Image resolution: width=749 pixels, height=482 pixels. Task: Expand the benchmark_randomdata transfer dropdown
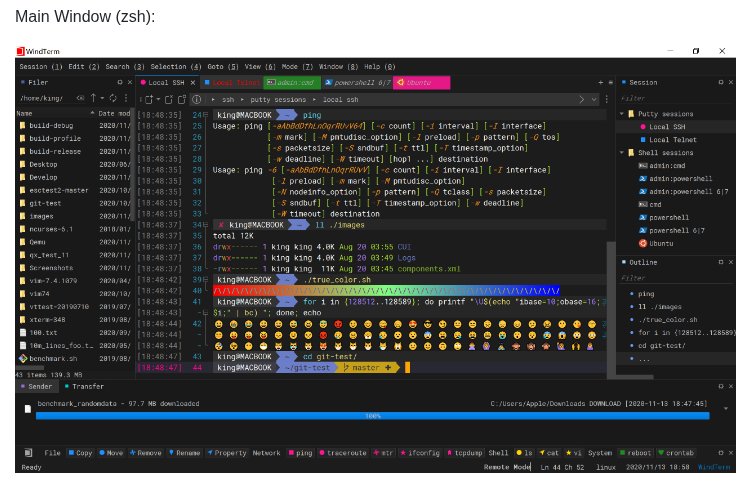coord(726,408)
